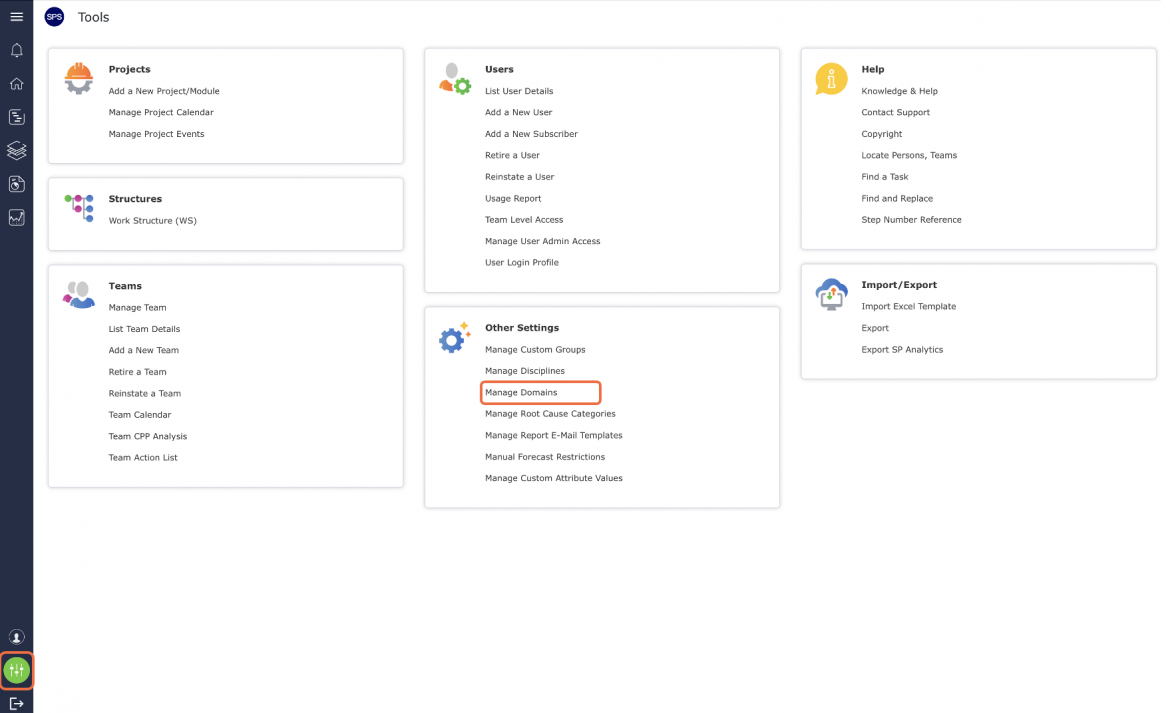The width and height of the screenshot is (1170, 713).
Task: Select Retire a User
Action: pos(513,155)
